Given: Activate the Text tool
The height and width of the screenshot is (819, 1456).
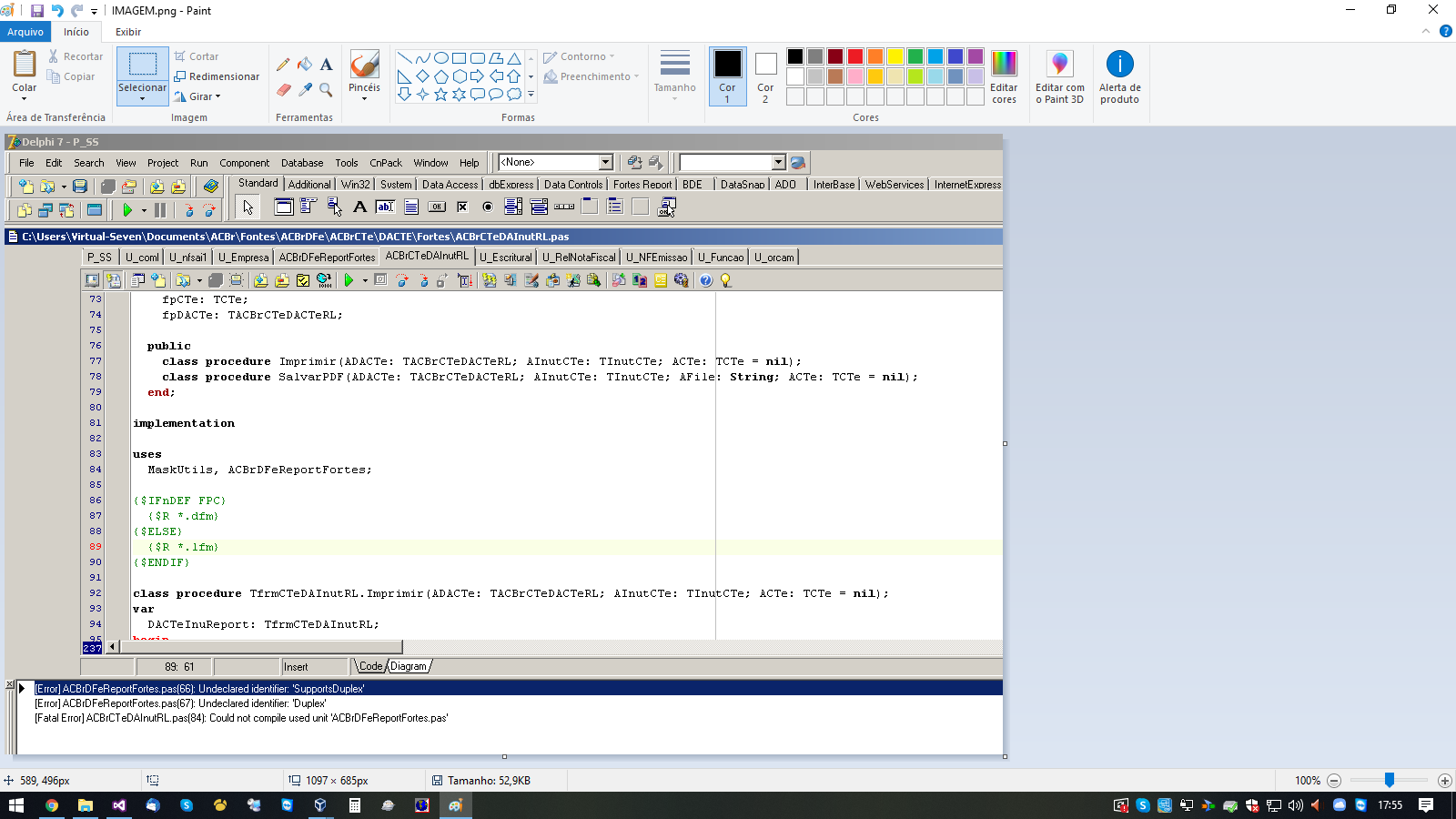Looking at the screenshot, I should [327, 65].
